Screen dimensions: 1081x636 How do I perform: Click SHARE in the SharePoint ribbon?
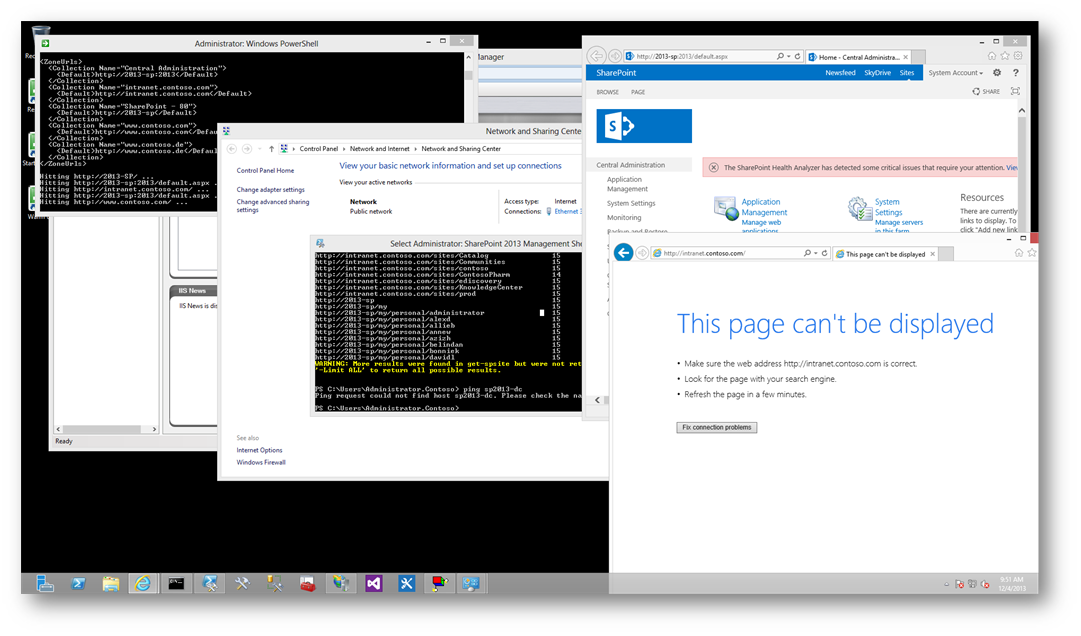[x=986, y=91]
